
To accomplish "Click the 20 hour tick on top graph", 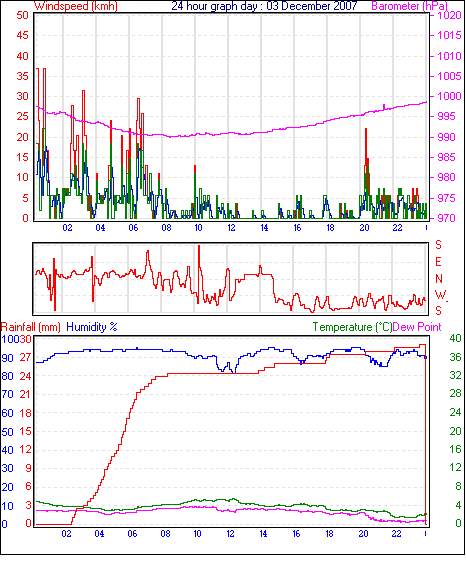I will (x=364, y=228).
